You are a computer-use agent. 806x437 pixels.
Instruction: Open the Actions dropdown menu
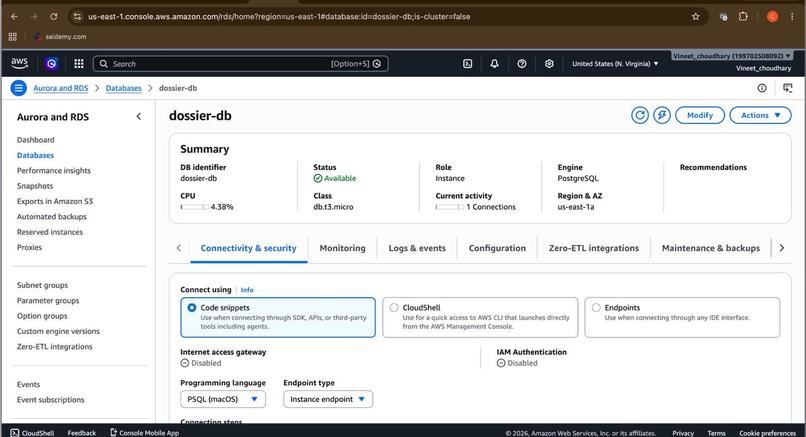(760, 115)
